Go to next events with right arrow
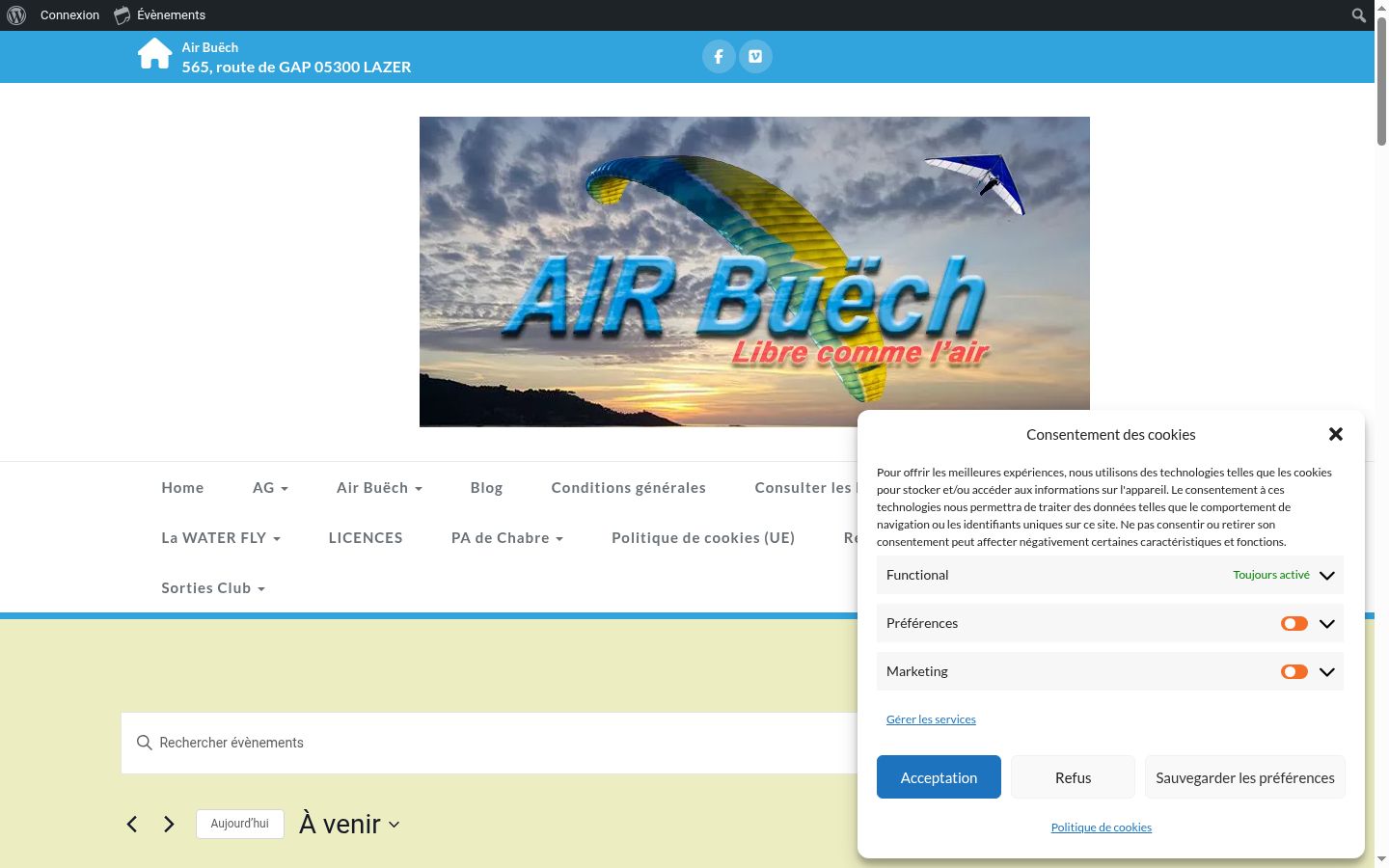 pyautogui.click(x=169, y=824)
